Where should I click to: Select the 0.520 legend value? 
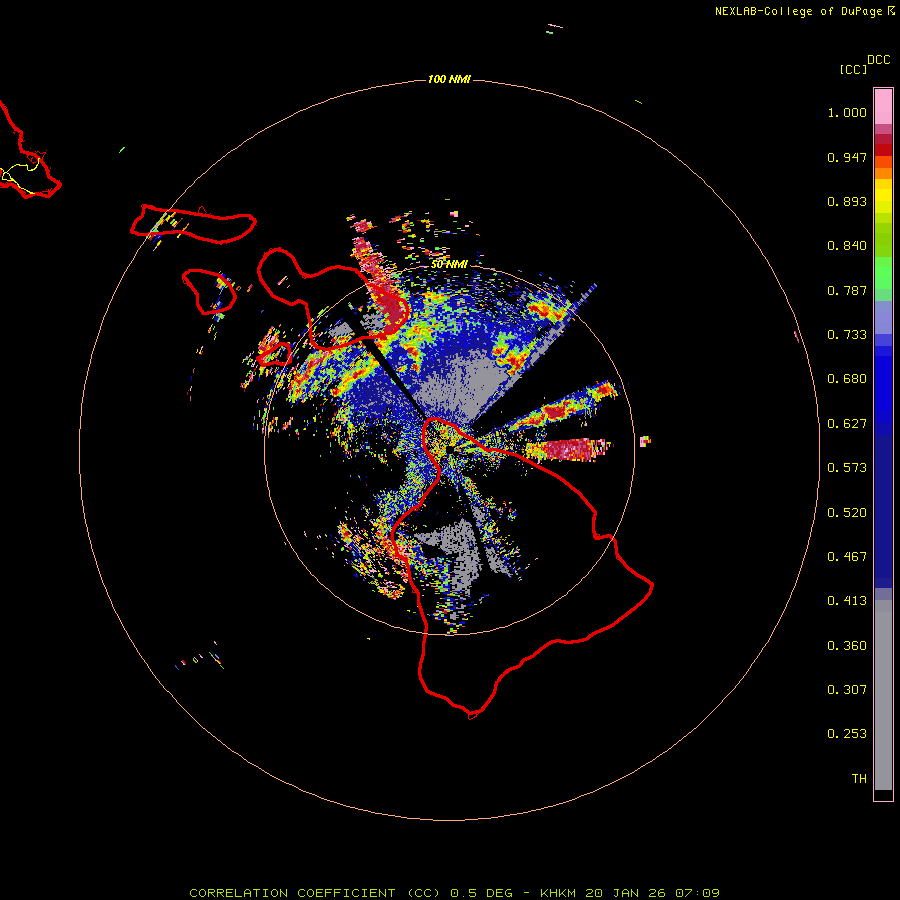[x=847, y=513]
